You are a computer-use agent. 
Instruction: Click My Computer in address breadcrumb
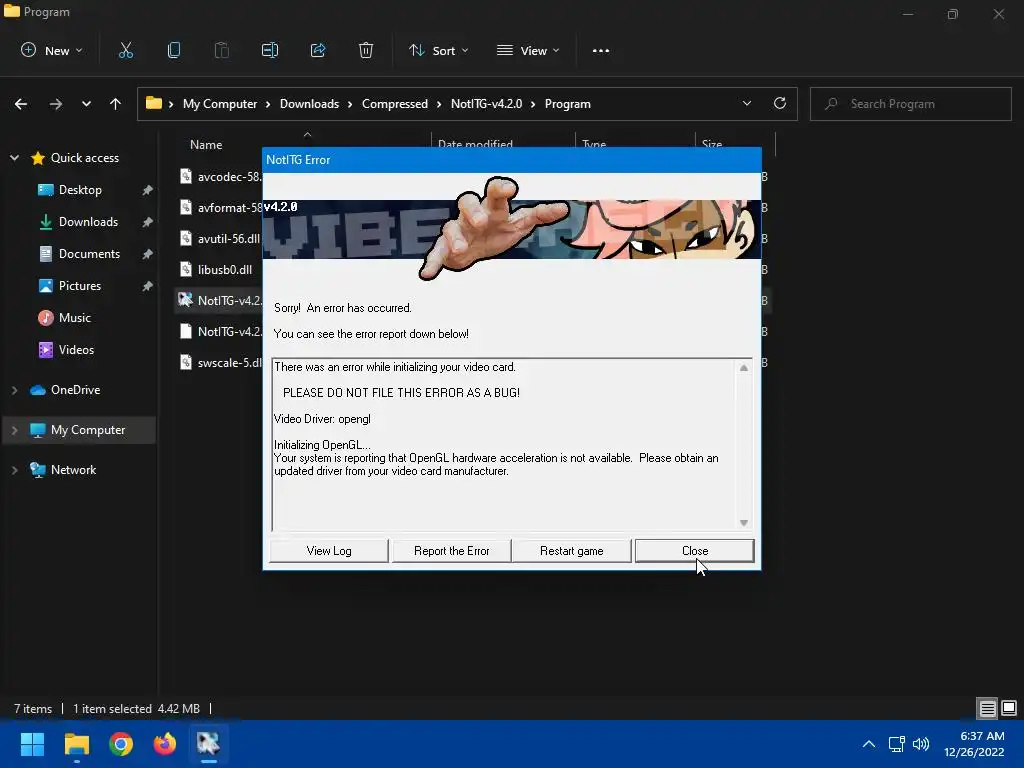[220, 104]
